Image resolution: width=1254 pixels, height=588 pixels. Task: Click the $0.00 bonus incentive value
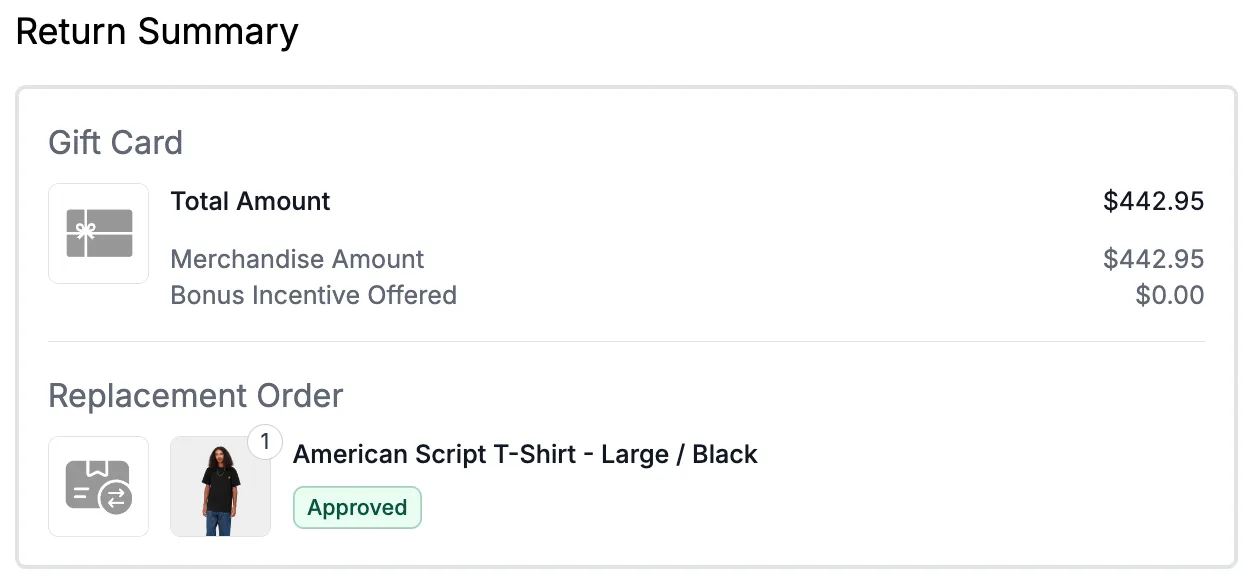(x=1170, y=295)
